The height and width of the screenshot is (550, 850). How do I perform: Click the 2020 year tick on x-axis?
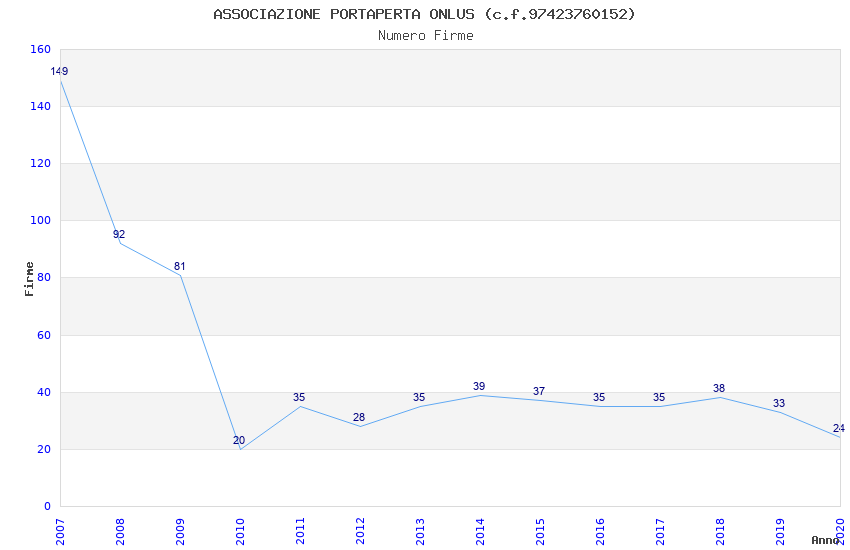[840, 527]
